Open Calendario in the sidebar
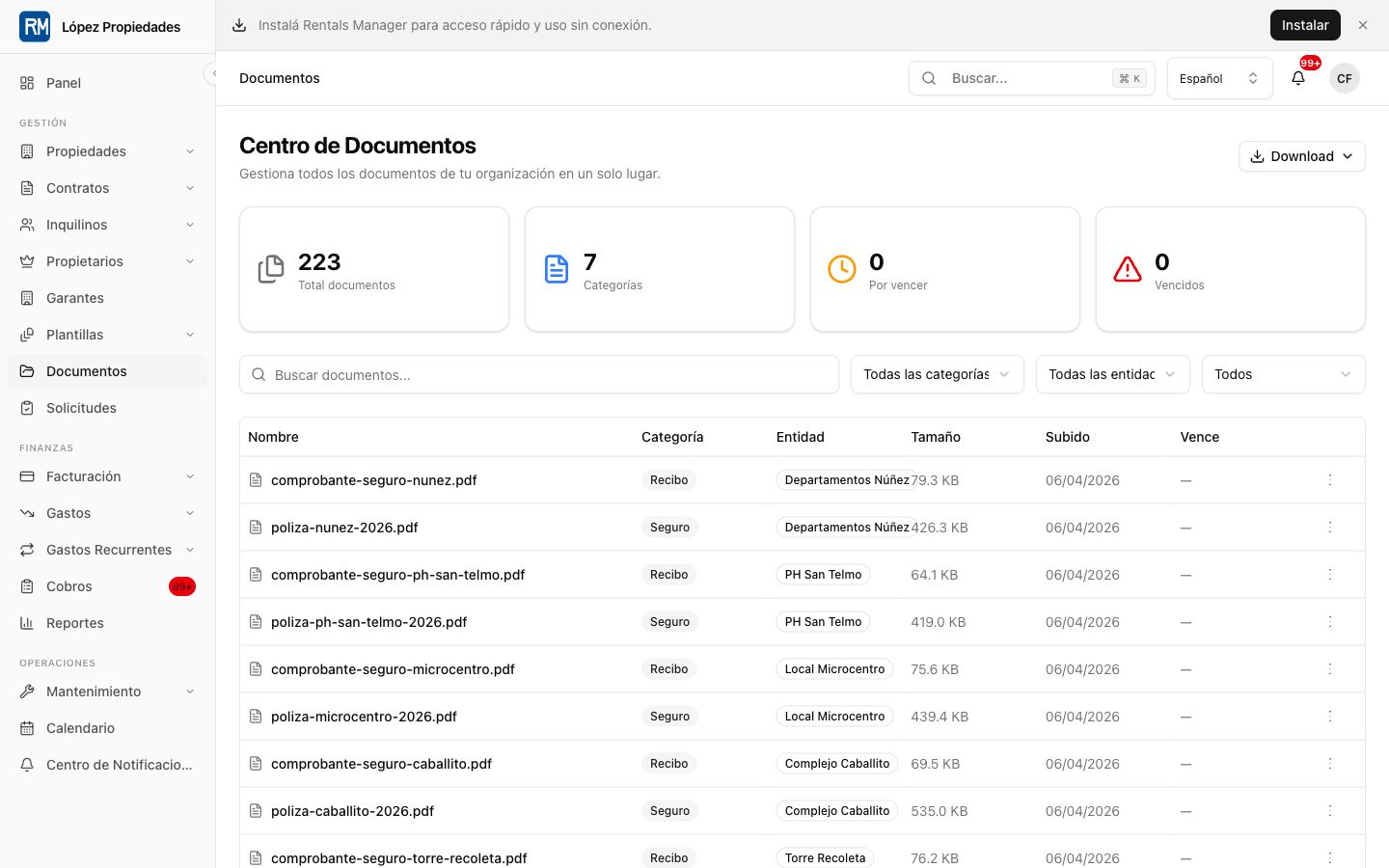 point(107,728)
